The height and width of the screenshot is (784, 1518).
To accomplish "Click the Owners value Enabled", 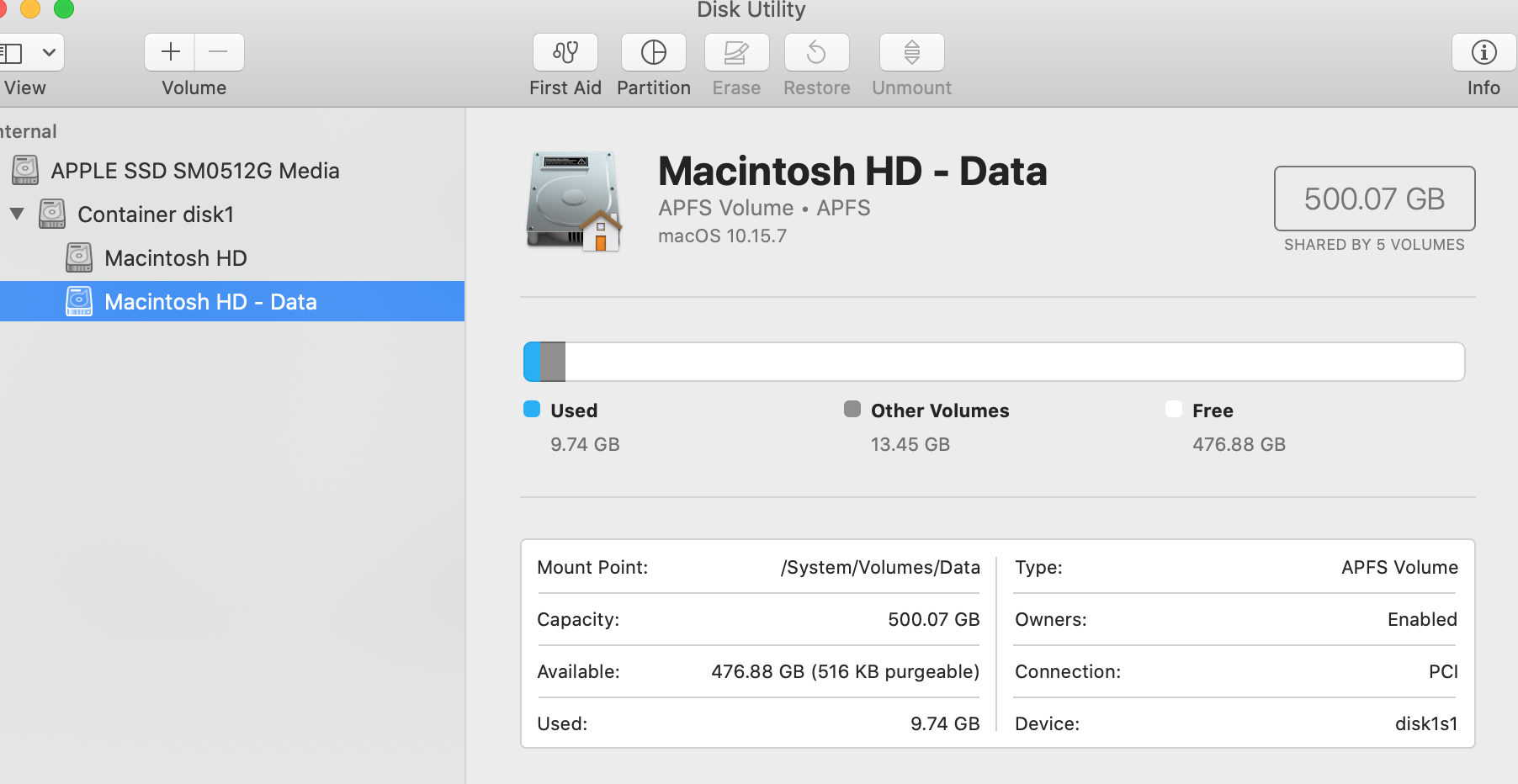I will pyautogui.click(x=1422, y=620).
